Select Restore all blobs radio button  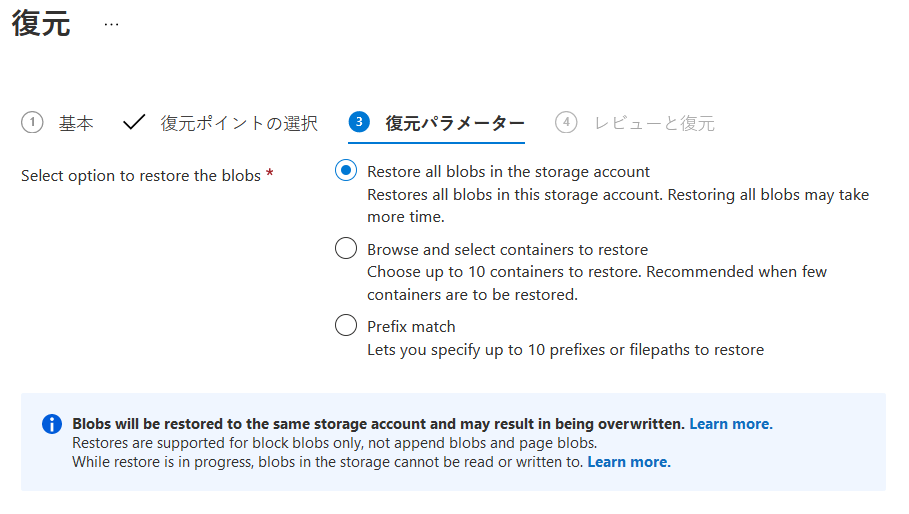(346, 171)
